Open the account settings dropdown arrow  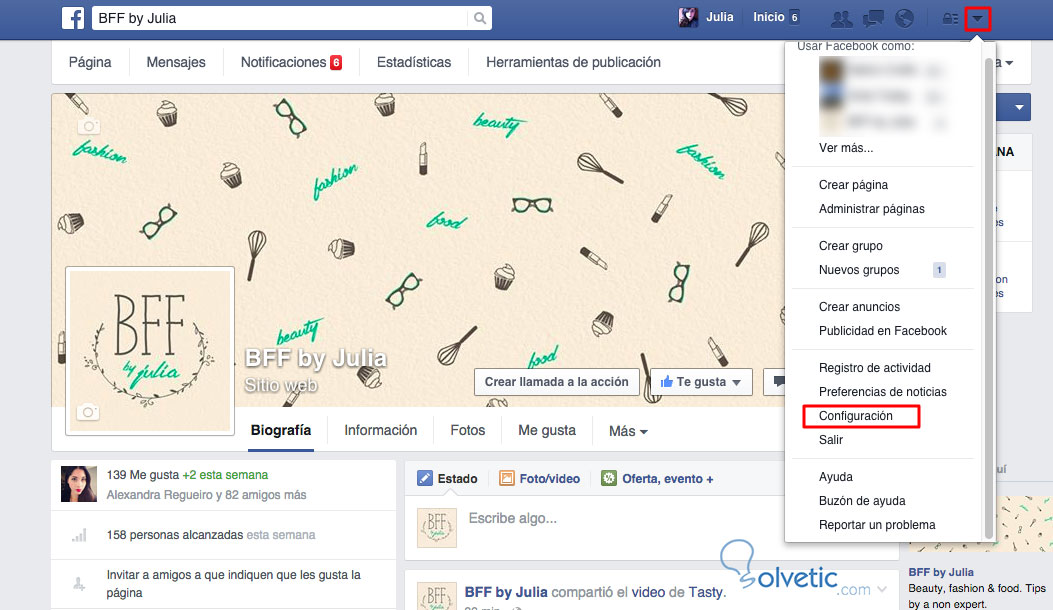pos(978,17)
